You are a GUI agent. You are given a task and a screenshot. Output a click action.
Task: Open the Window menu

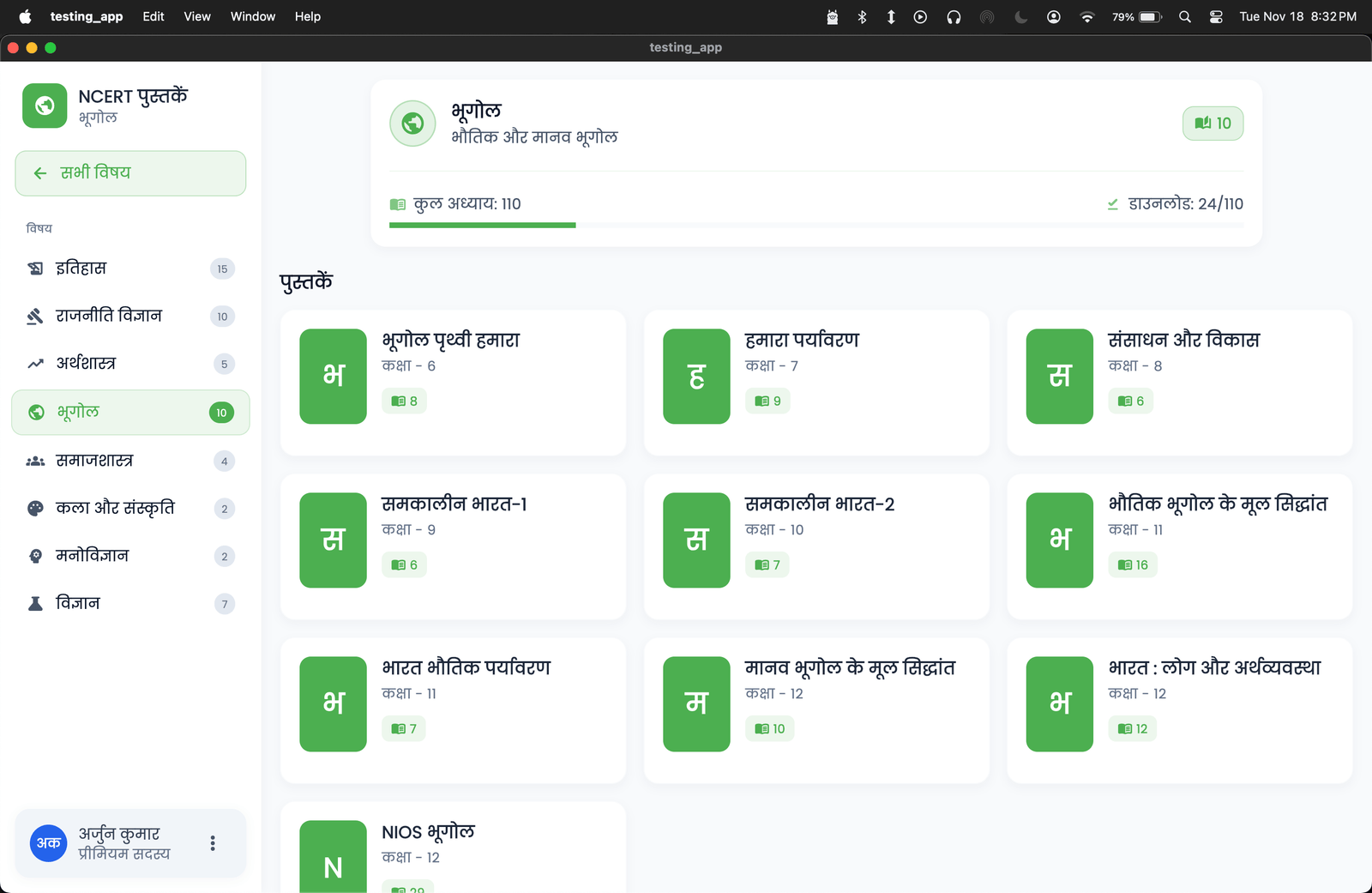point(253,16)
